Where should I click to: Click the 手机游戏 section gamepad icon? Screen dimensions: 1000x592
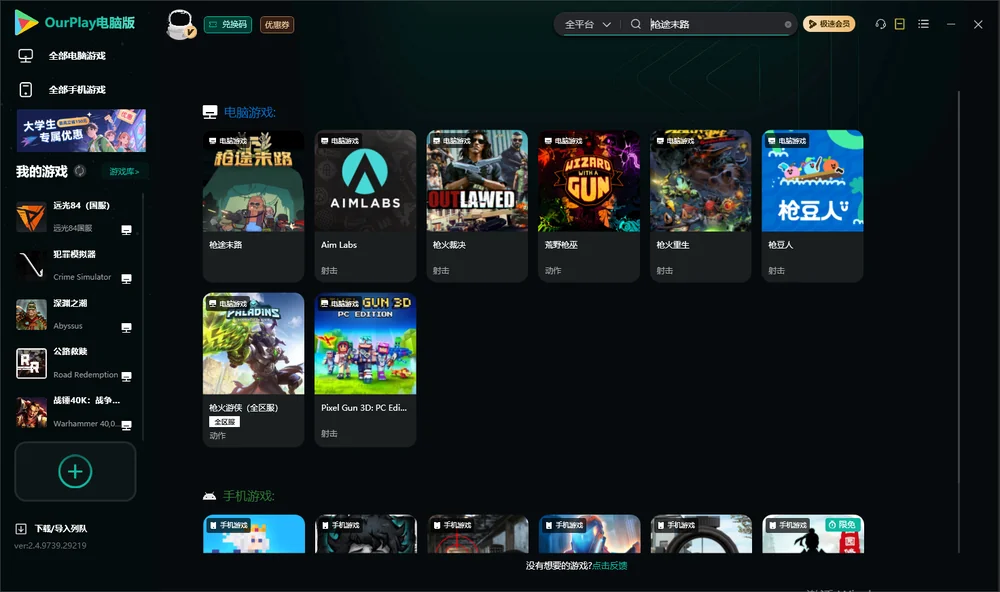[x=209, y=496]
